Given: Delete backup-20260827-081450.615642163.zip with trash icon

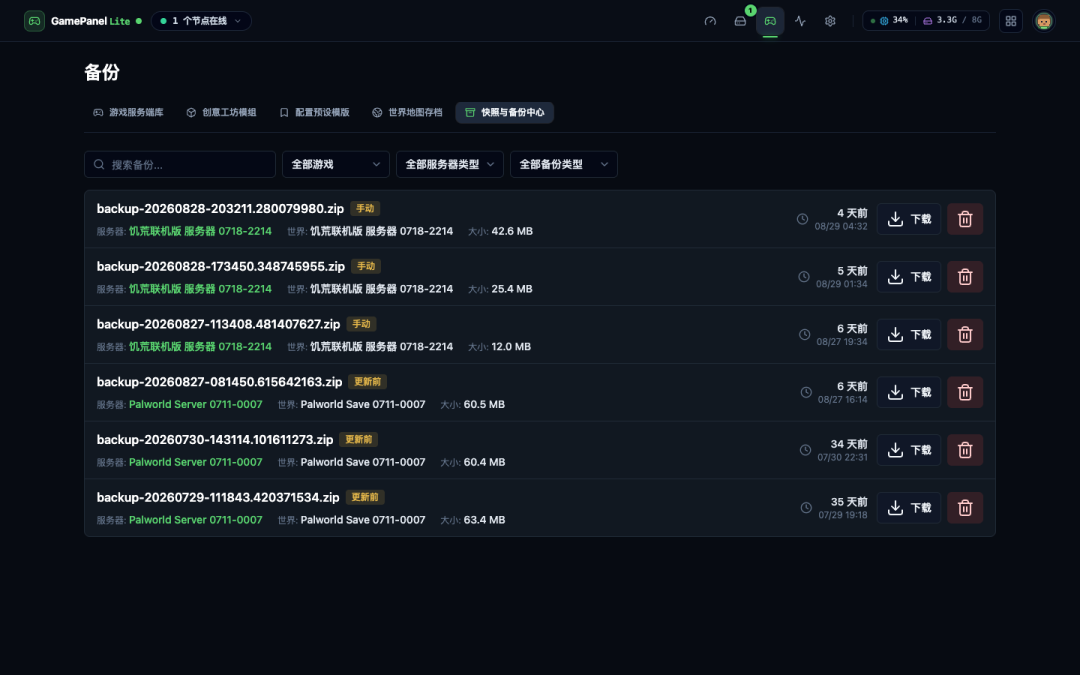Looking at the screenshot, I should [965, 393].
